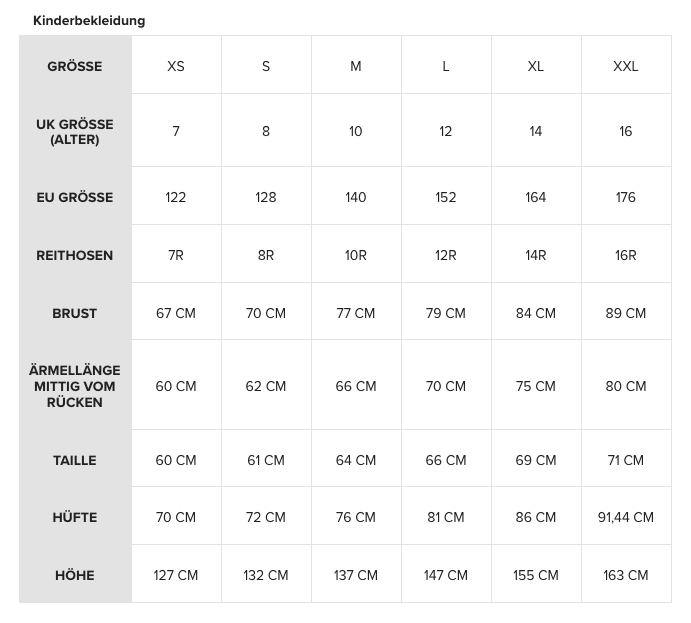Click the HÖHE row header
The height and width of the screenshot is (623, 691).
tap(75, 575)
